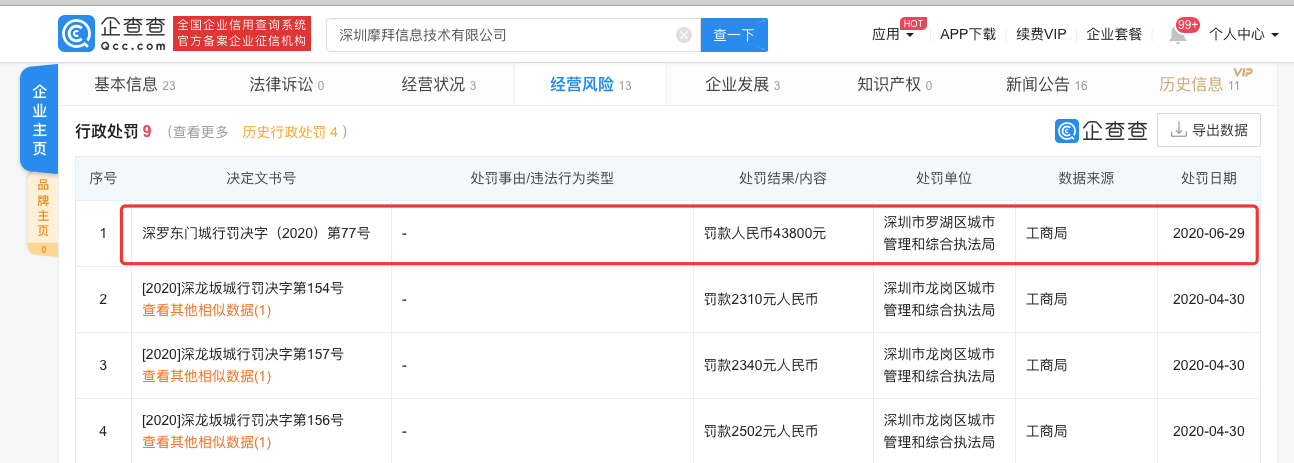Click penalty date 2020-06-29

tap(1208, 233)
